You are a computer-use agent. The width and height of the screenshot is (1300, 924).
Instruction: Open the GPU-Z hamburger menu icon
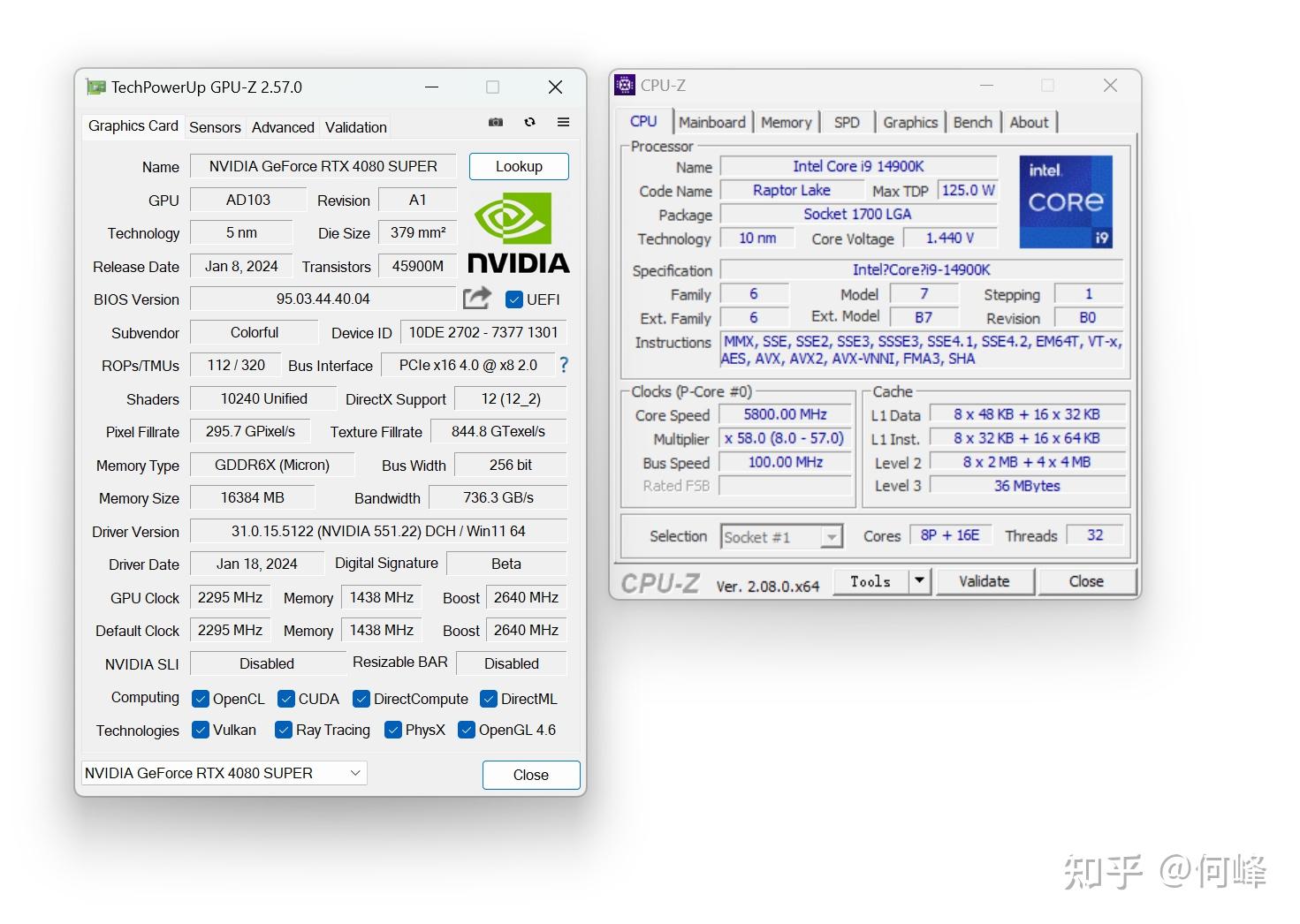click(x=563, y=123)
